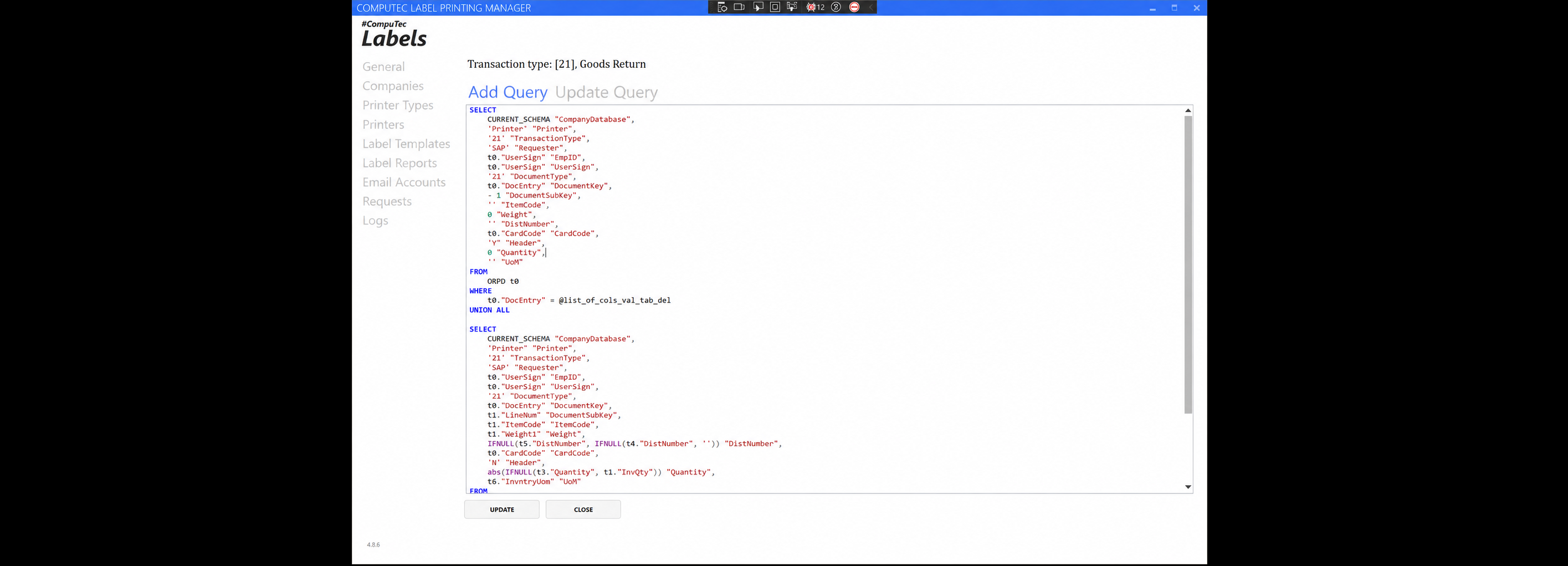Click the query editor scrollbar up arrow
1568x566 pixels.
[1187, 110]
